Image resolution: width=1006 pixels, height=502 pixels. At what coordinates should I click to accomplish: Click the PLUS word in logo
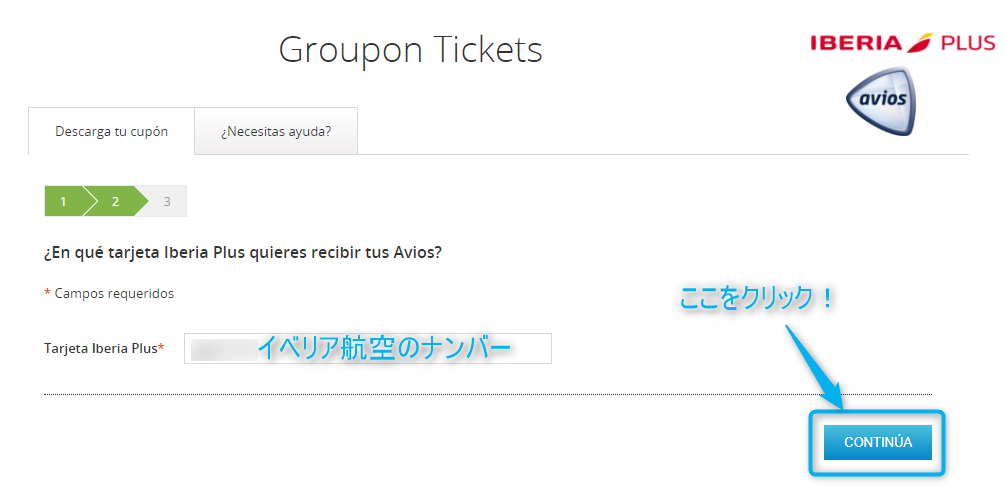[x=967, y=43]
